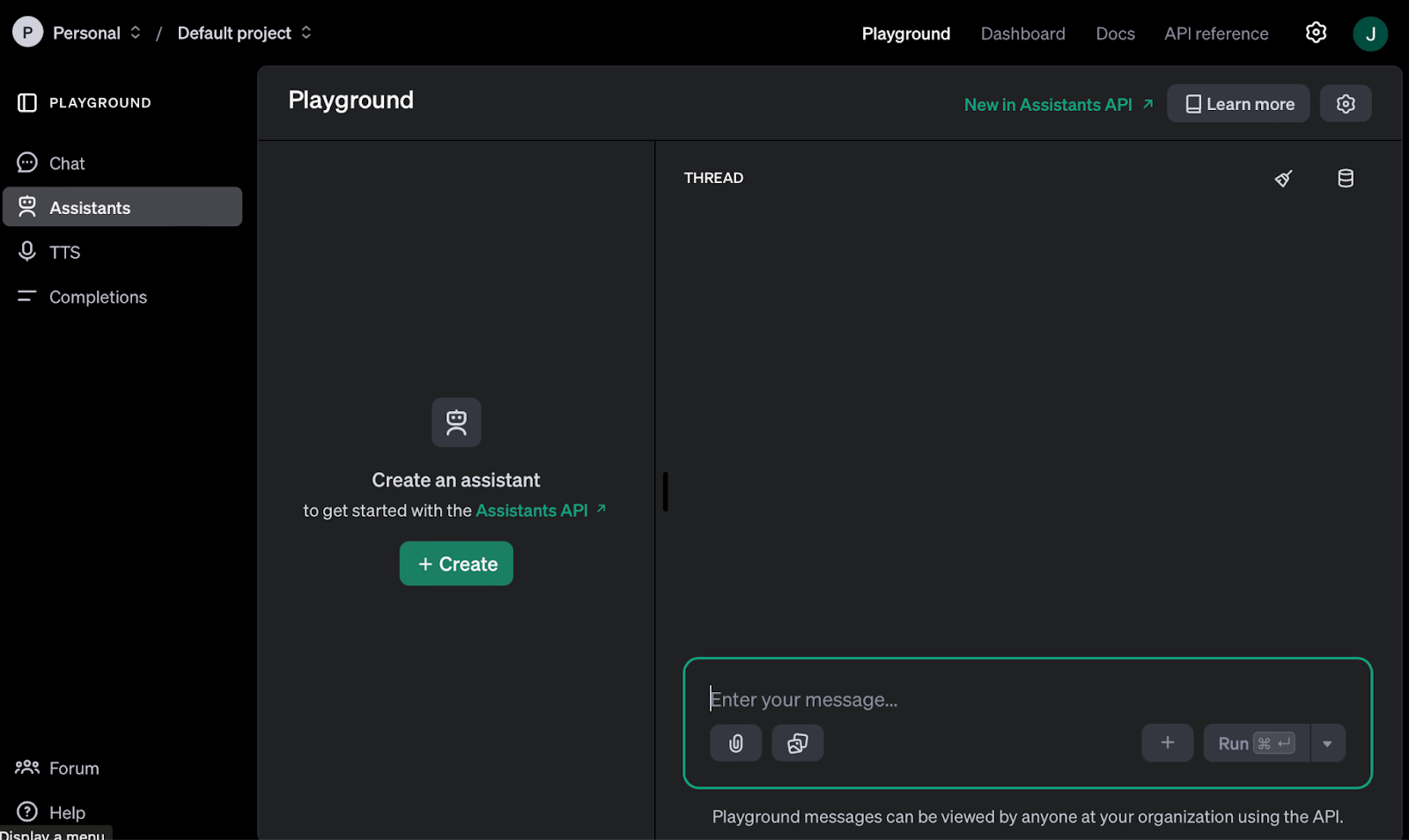Click the image attachment icon button
This screenshot has height=840, width=1409.
tap(798, 743)
